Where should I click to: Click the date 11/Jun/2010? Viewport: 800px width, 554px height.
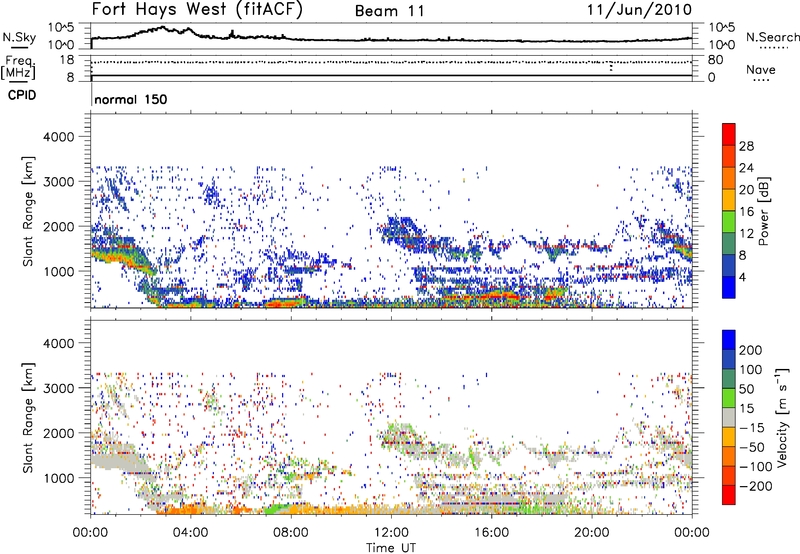639,10
